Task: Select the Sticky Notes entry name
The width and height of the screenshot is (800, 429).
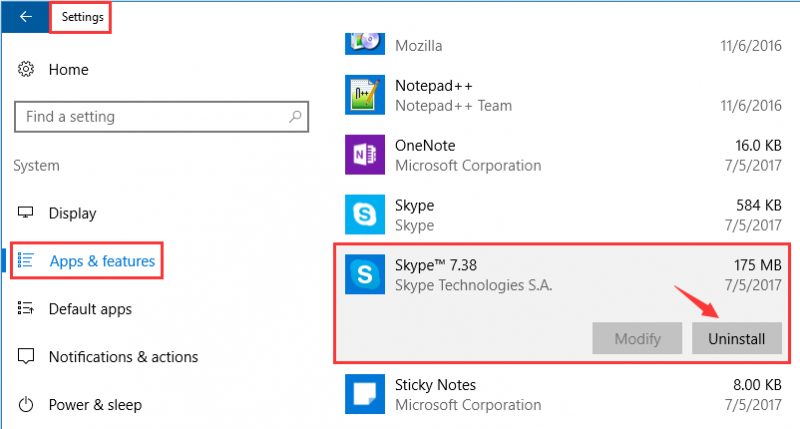Action: [435, 385]
